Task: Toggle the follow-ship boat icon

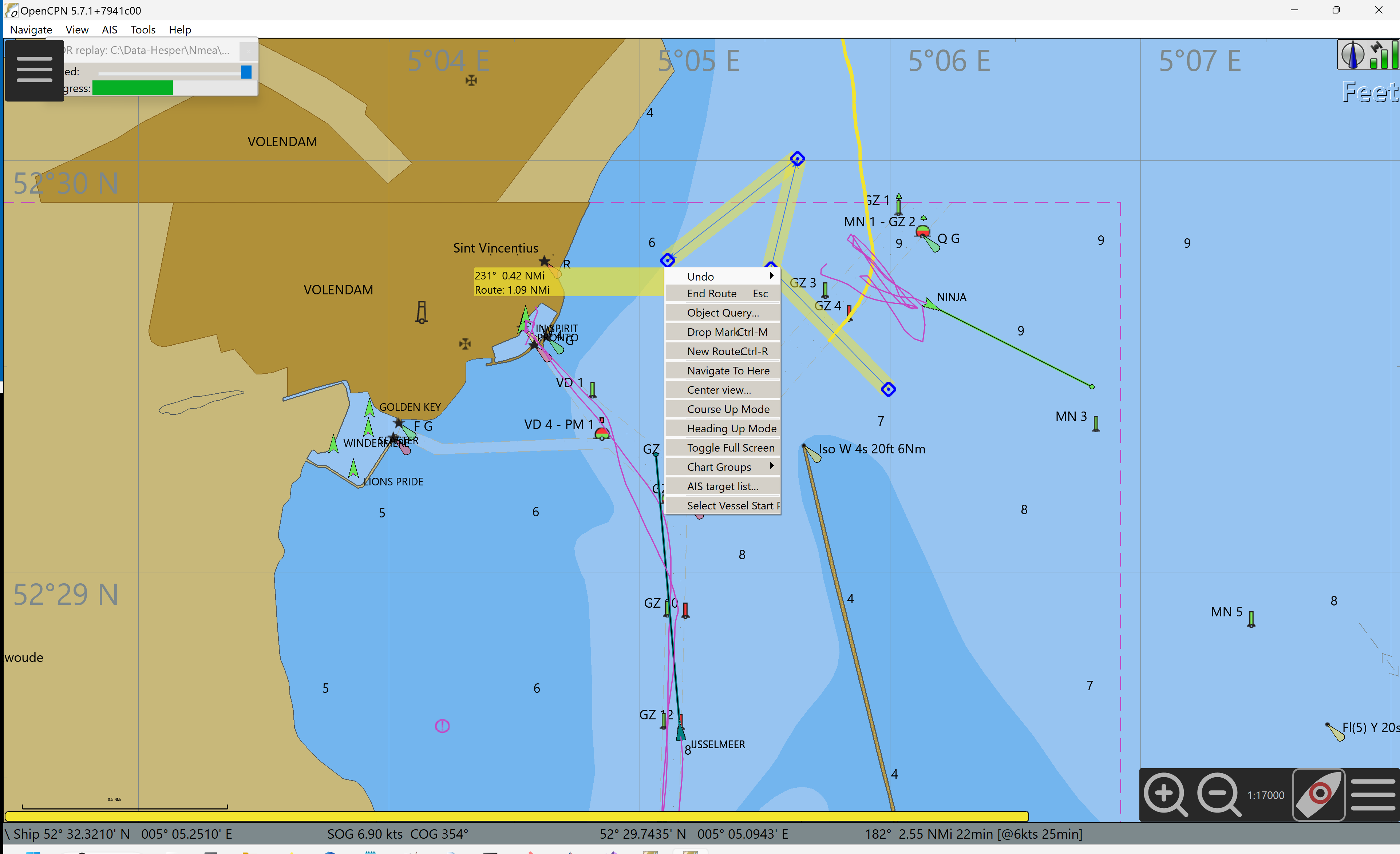Action: (x=1319, y=794)
